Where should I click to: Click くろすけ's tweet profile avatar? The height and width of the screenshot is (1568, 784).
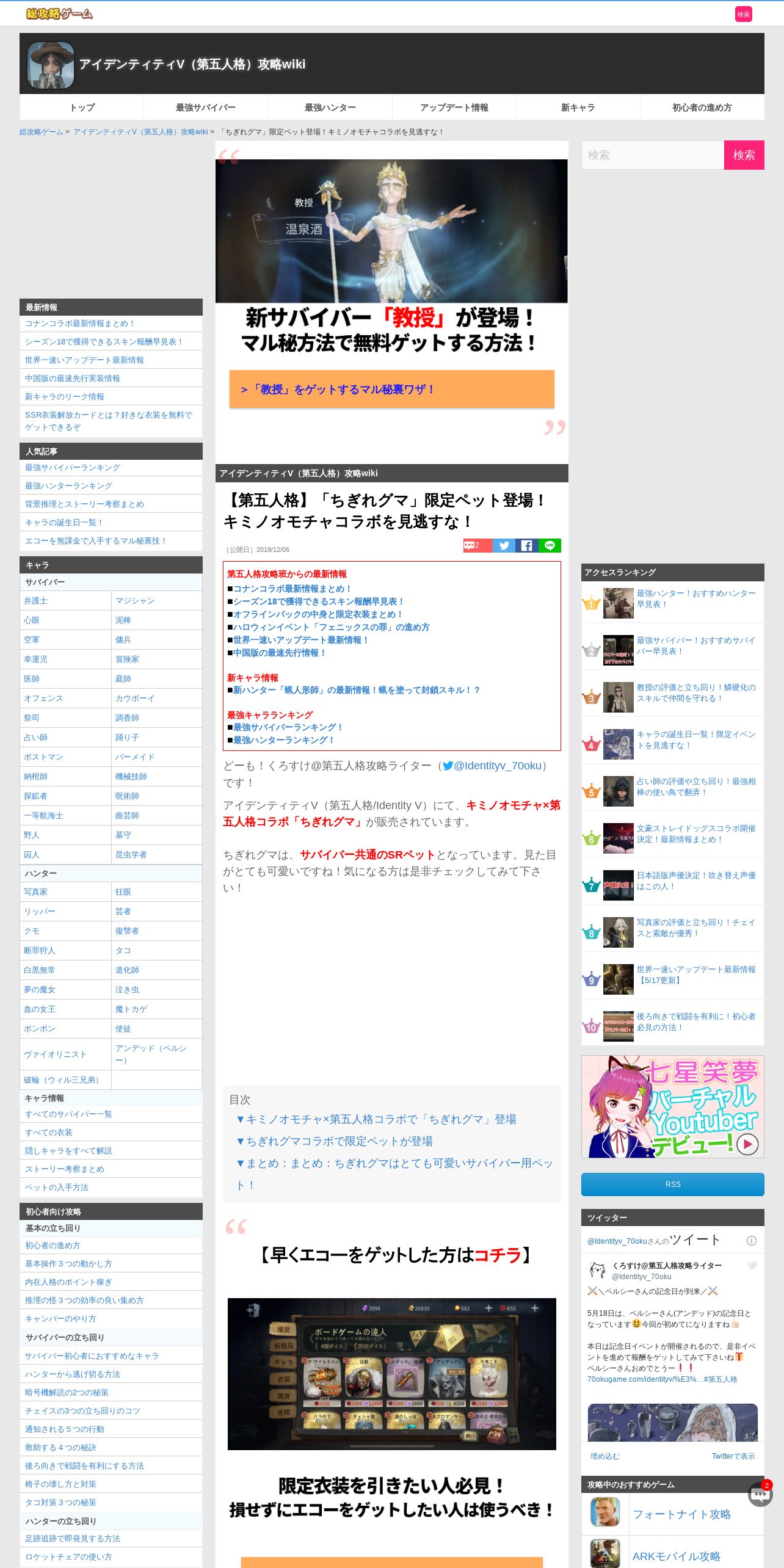597,1270
